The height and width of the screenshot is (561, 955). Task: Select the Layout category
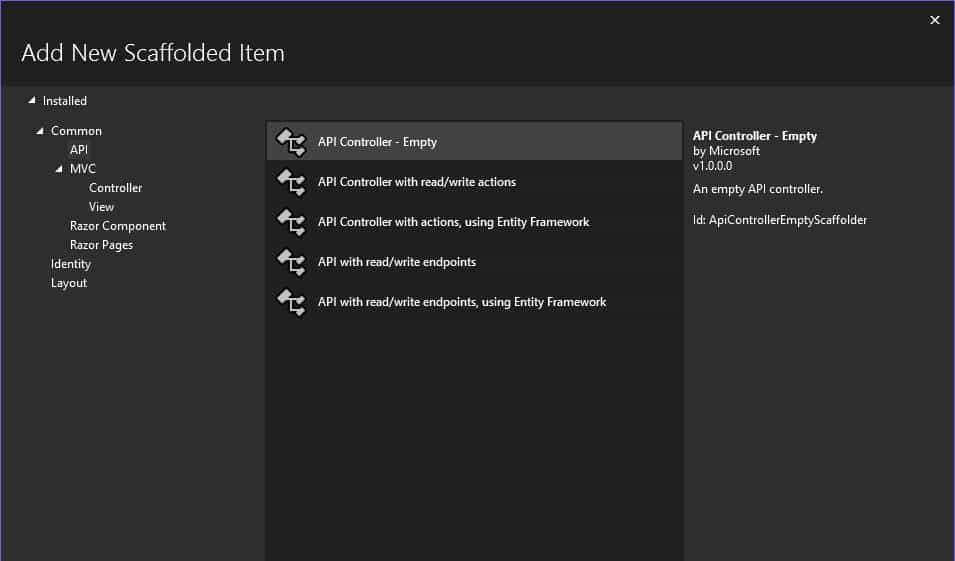pyautogui.click(x=69, y=283)
